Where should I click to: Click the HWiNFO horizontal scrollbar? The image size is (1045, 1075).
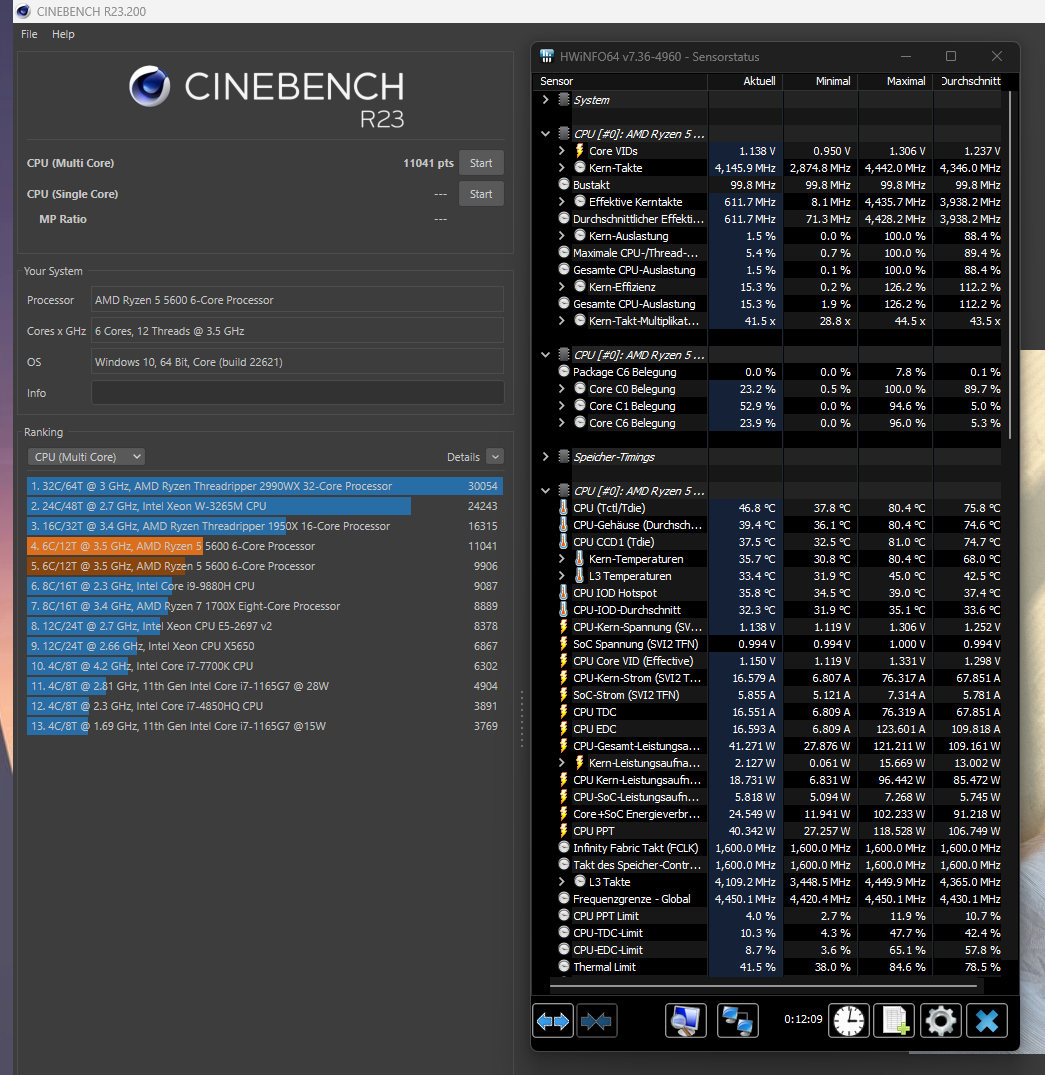pyautogui.click(x=763, y=986)
